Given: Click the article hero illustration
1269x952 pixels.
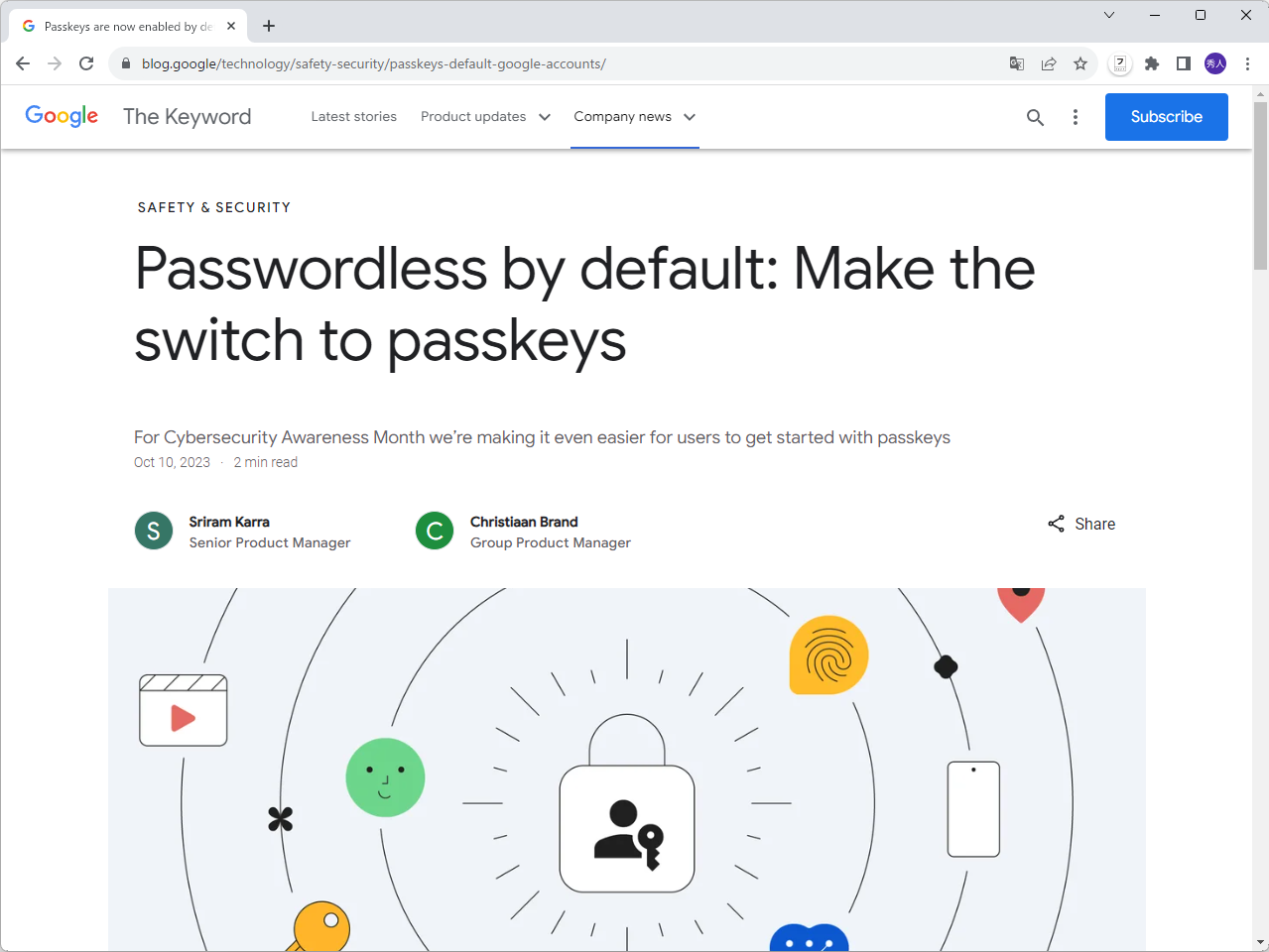Looking at the screenshot, I should tap(627, 770).
